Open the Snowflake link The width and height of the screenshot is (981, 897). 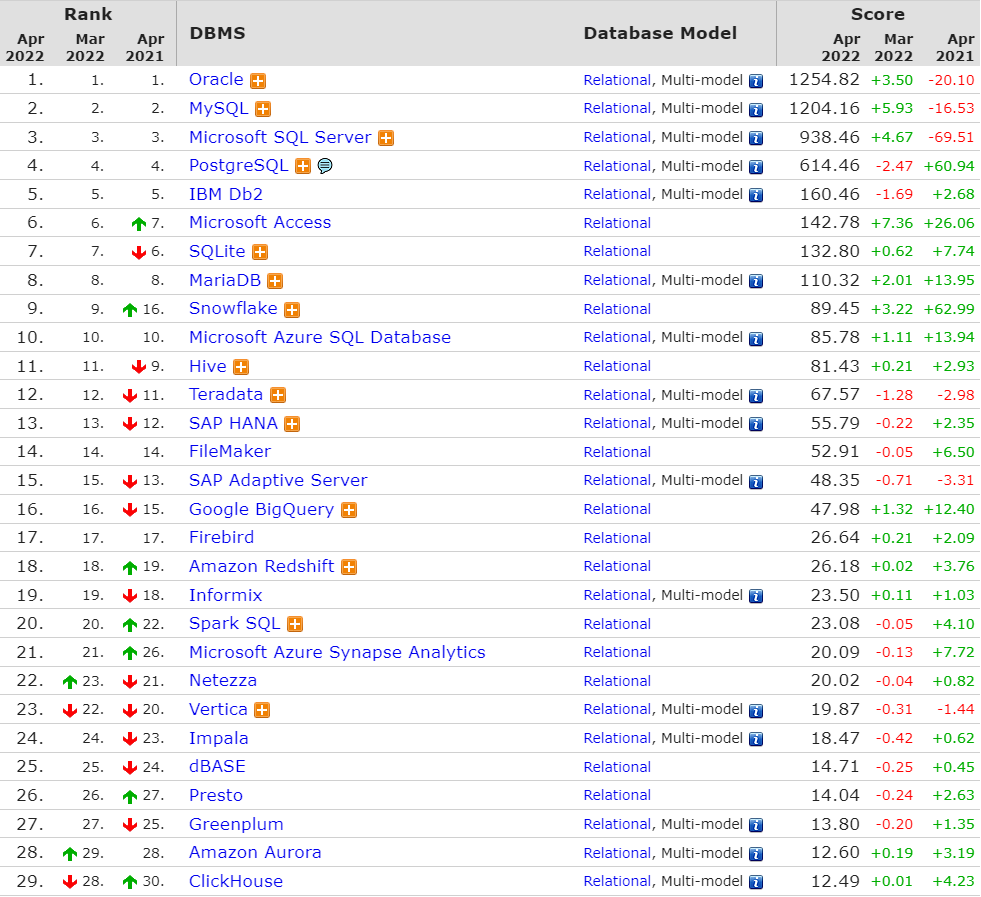point(233,308)
